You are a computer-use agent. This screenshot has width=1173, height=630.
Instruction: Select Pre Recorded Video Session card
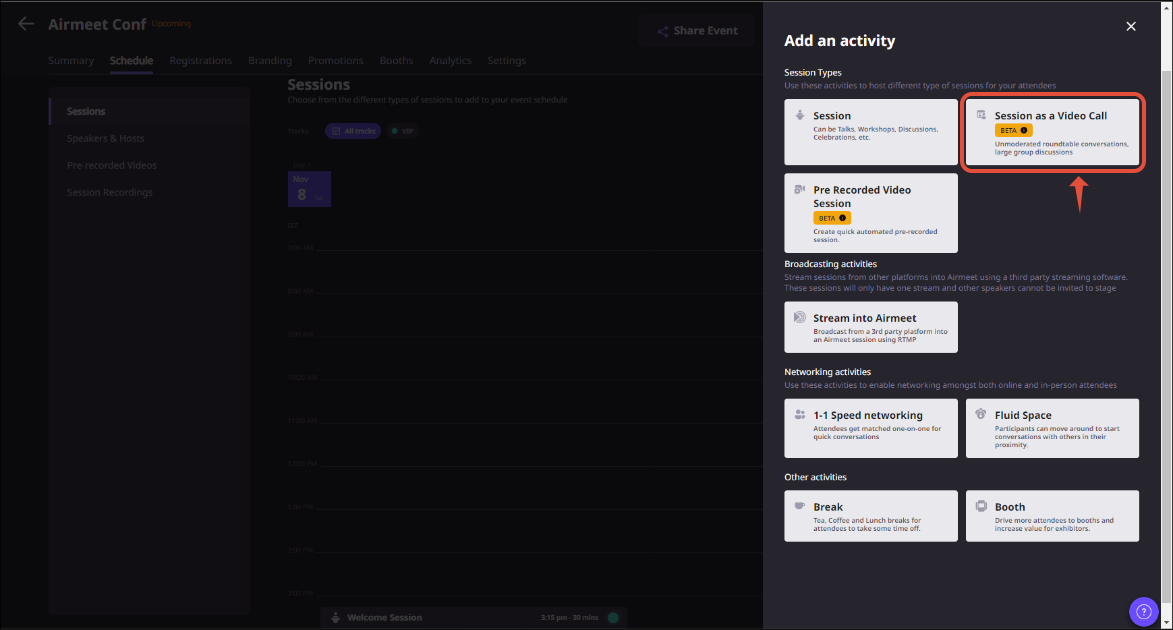click(x=871, y=213)
